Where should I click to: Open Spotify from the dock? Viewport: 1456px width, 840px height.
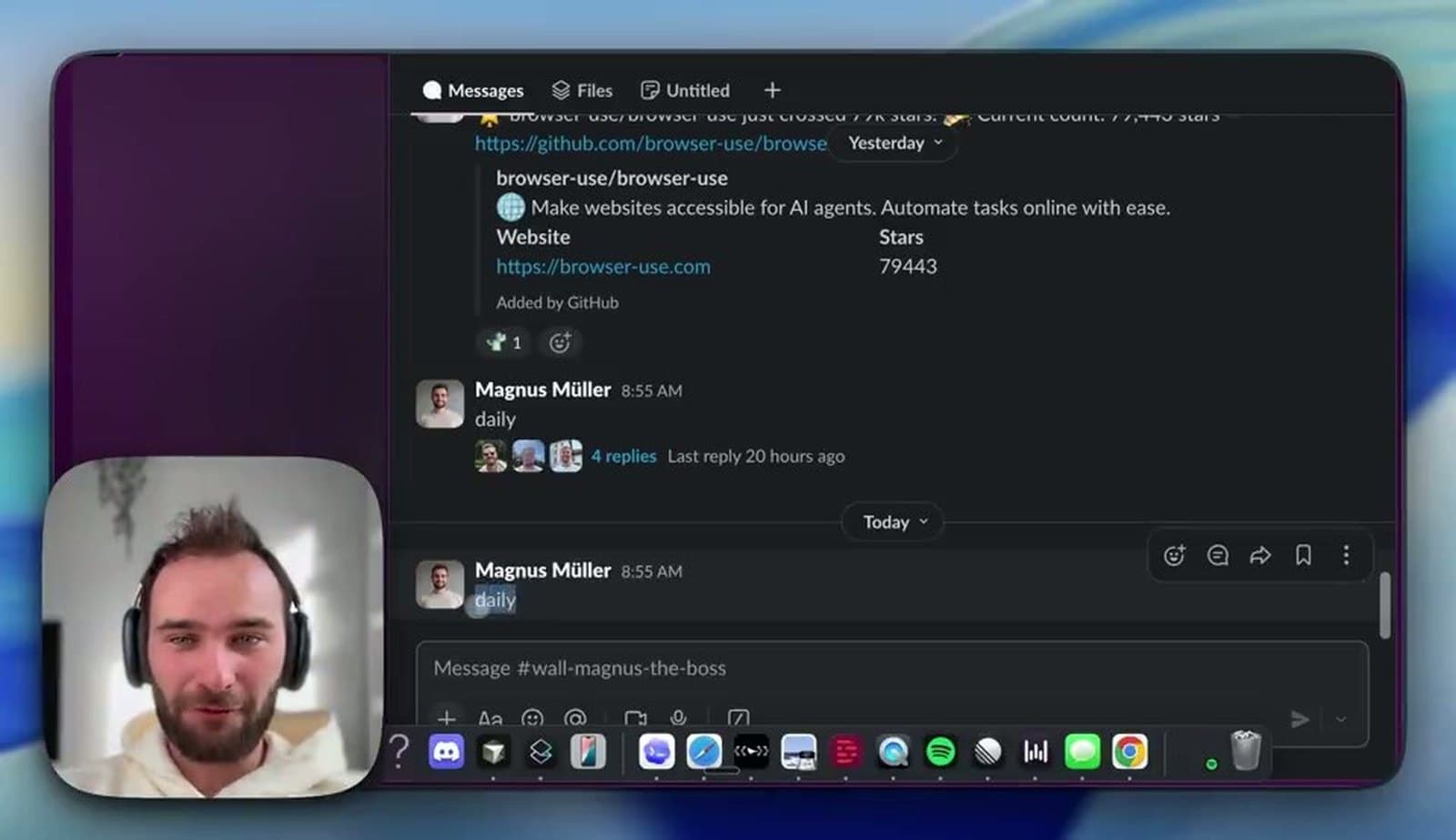pos(940,752)
